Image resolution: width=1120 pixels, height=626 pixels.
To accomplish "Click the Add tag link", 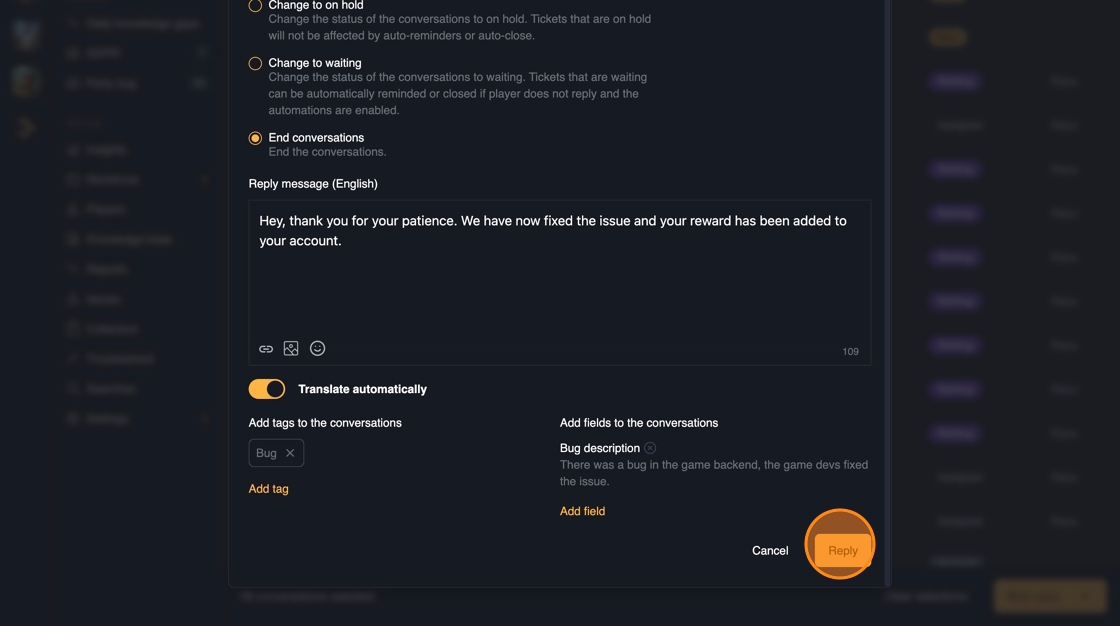I will click(x=268, y=489).
